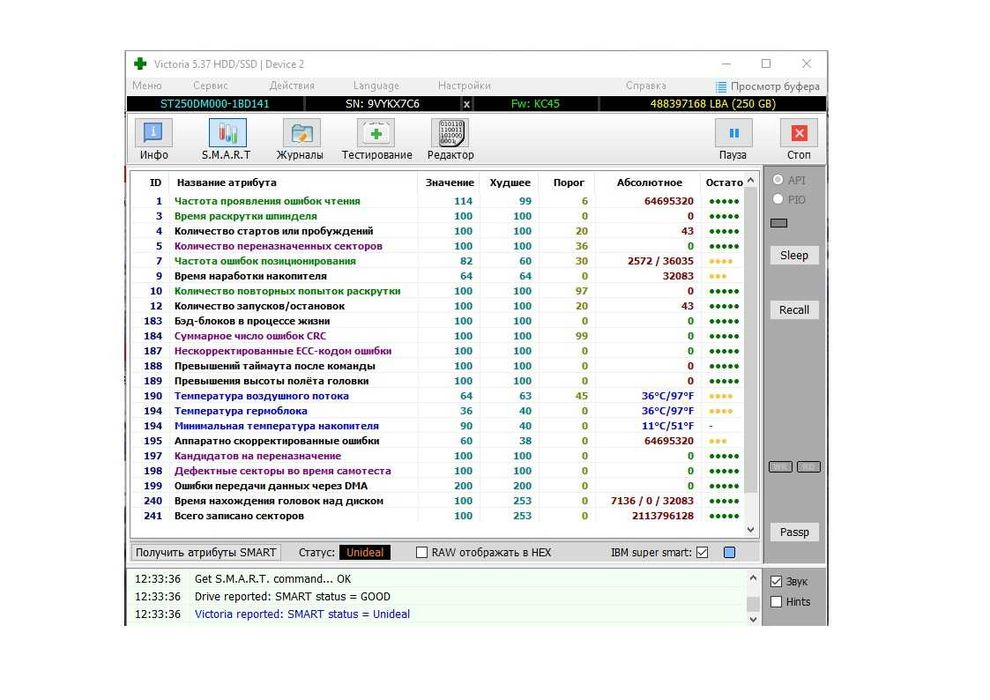Select row Температура воздушного потока
The width and height of the screenshot is (990, 700).
[437, 396]
